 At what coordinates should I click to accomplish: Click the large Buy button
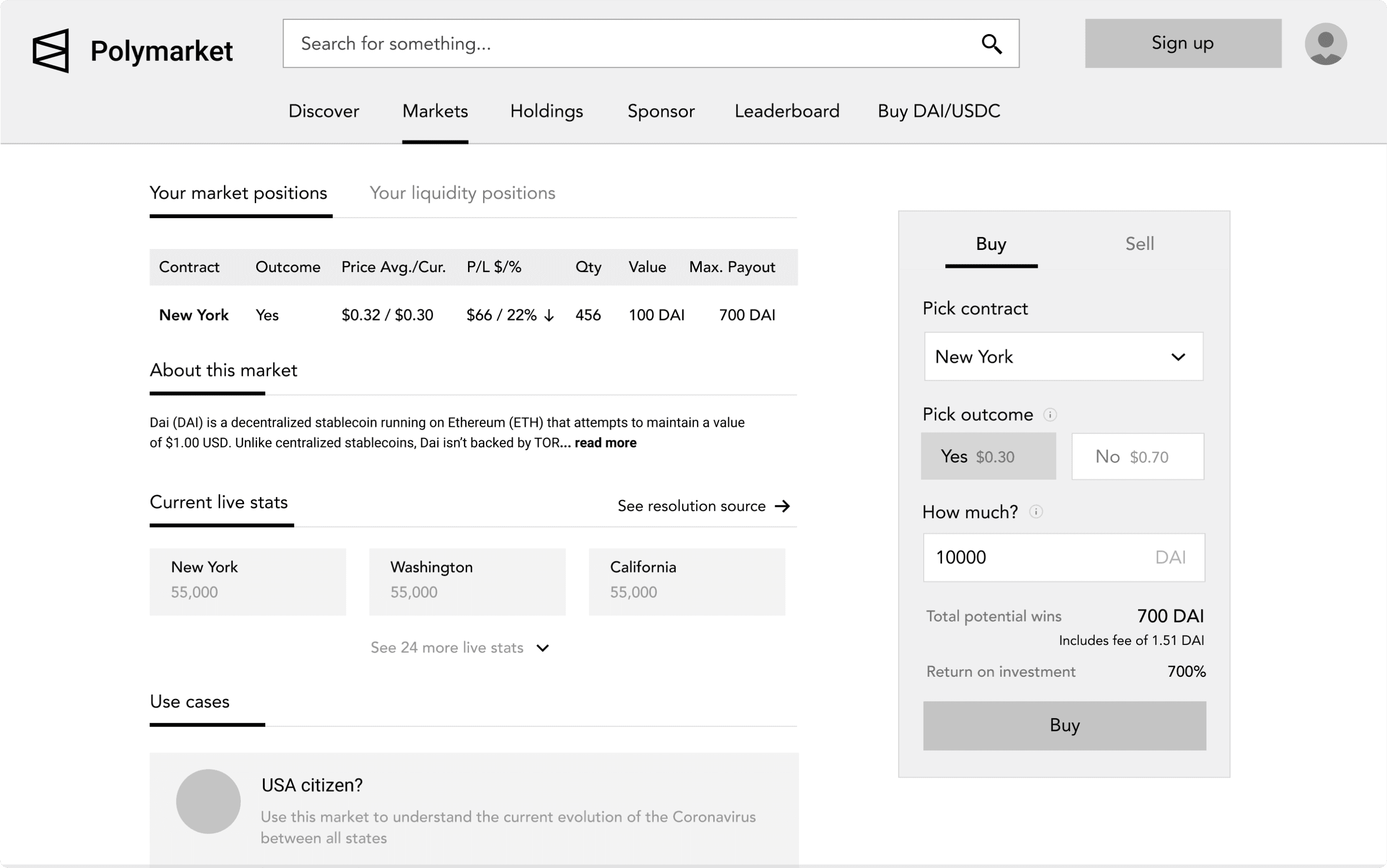1064,725
